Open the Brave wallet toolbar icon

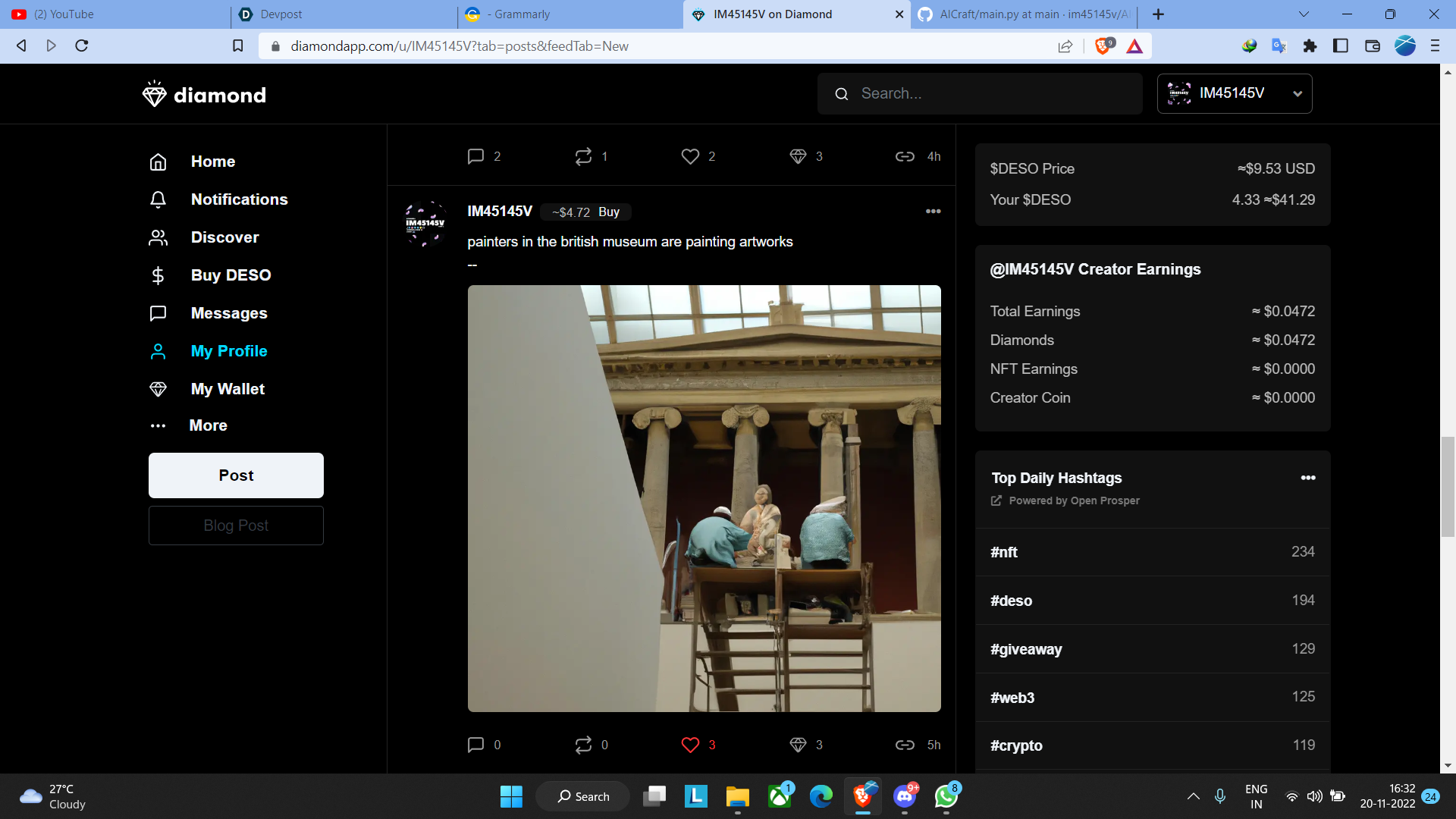tap(1372, 46)
